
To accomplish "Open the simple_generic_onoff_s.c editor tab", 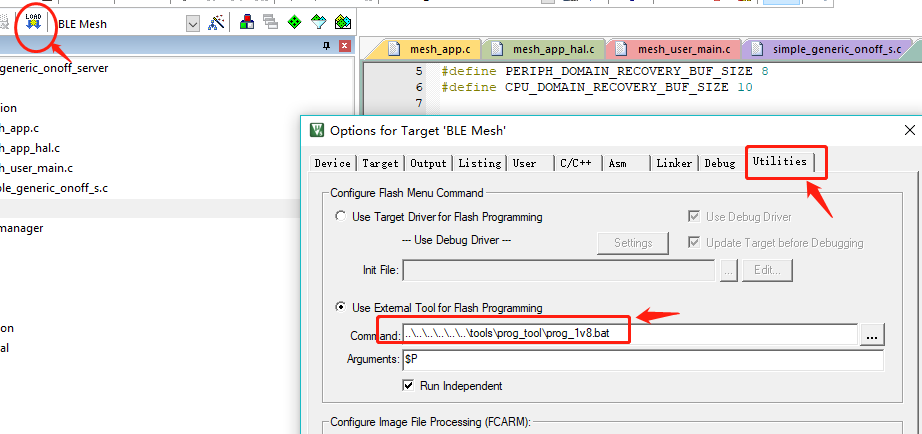I will 829,49.
